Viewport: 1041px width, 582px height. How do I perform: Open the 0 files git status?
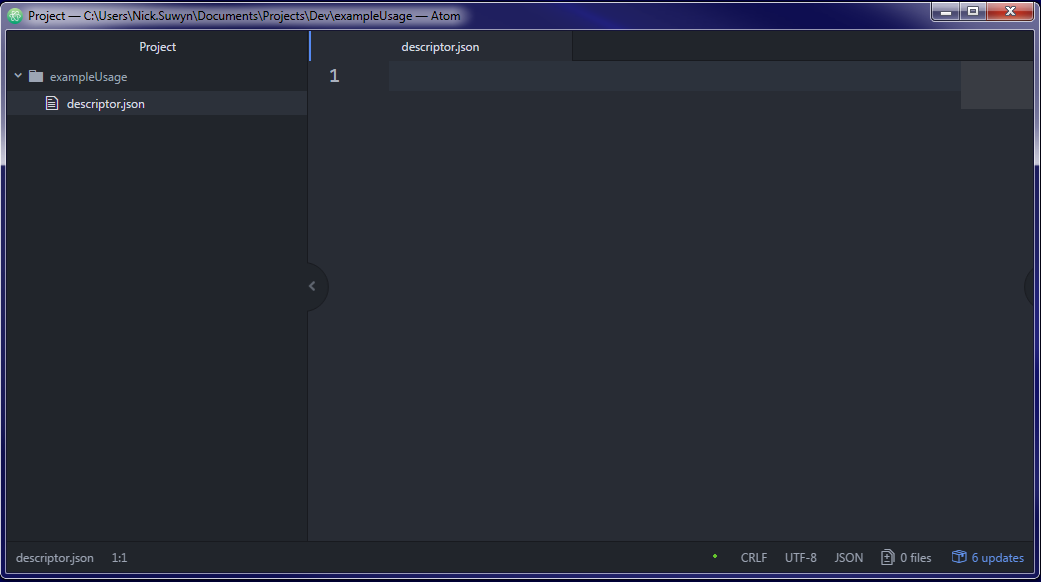click(916, 558)
